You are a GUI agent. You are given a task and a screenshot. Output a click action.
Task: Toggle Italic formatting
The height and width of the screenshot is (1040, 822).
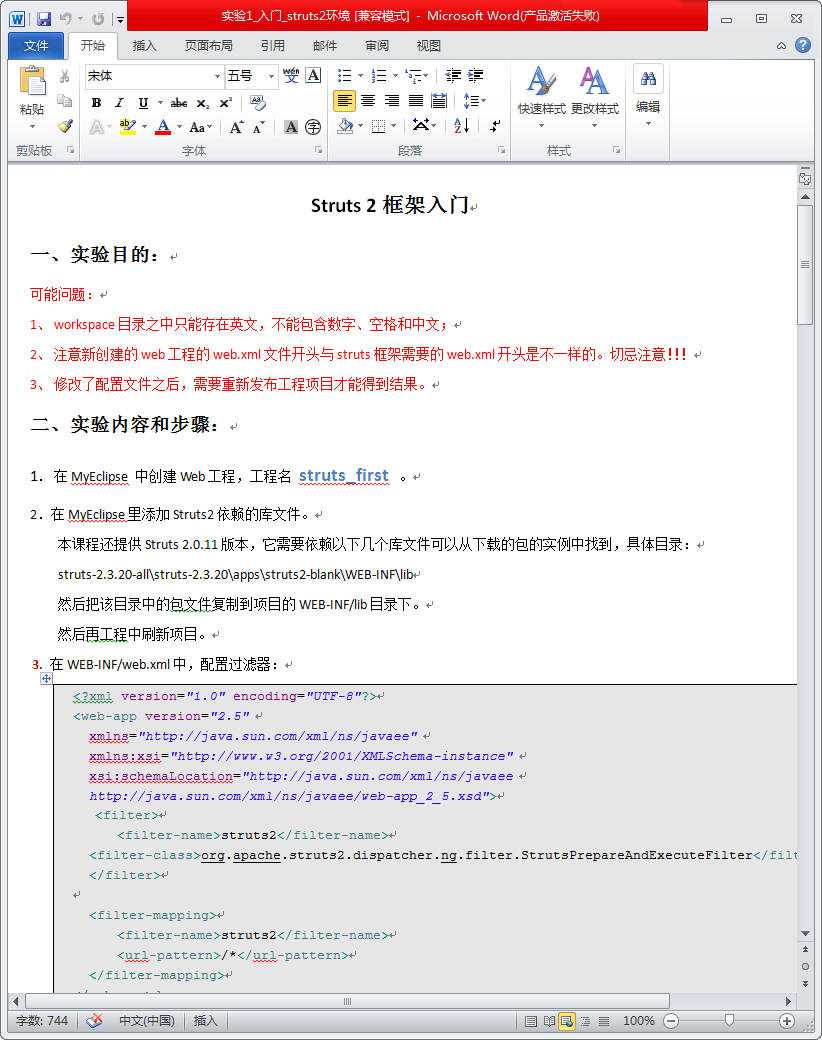pyautogui.click(x=119, y=103)
